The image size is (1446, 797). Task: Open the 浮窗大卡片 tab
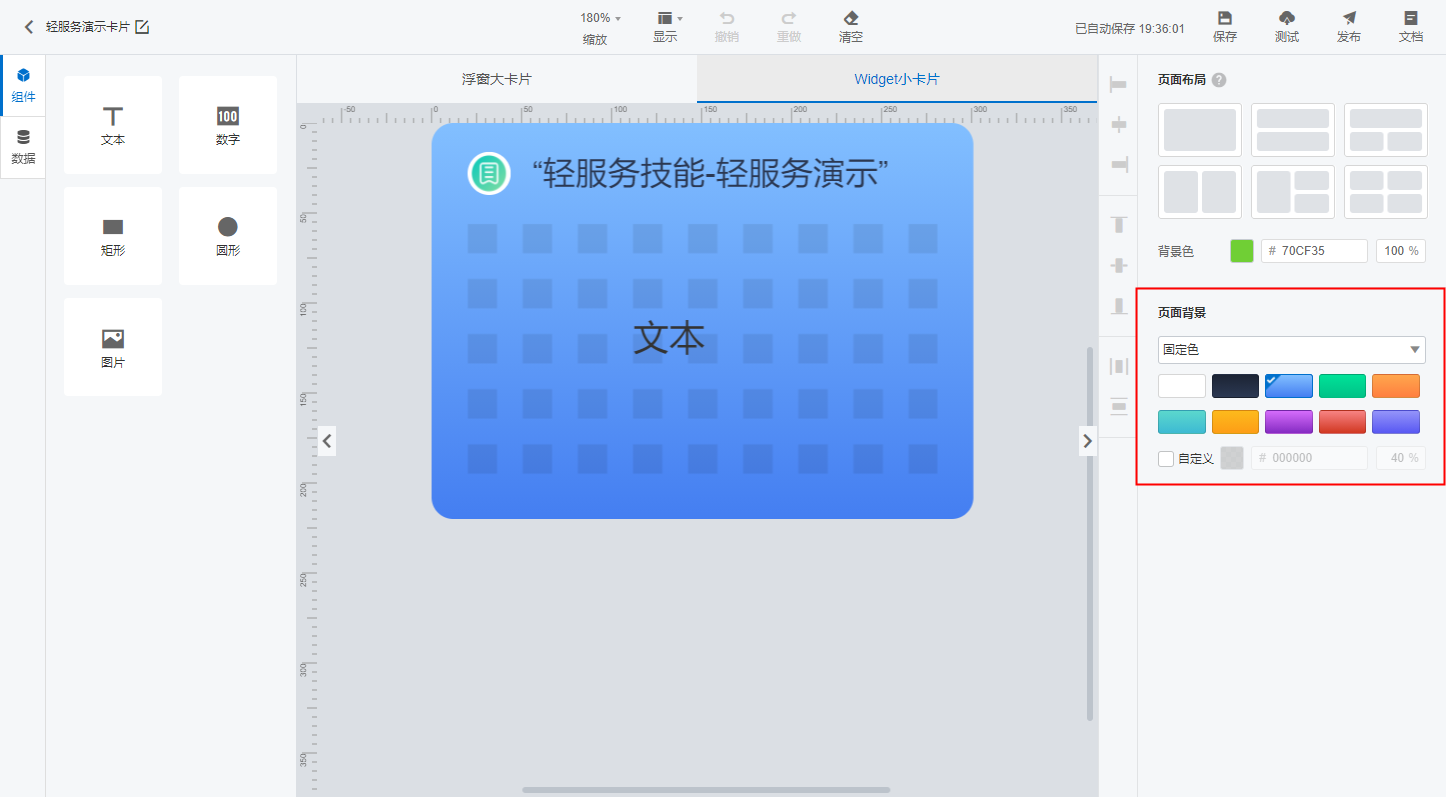pyautogui.click(x=497, y=79)
